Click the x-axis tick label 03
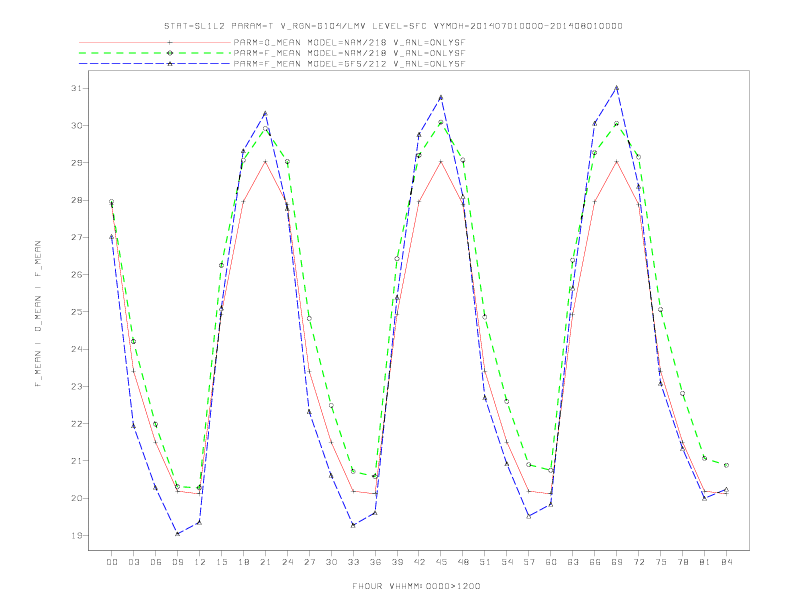 point(133,562)
